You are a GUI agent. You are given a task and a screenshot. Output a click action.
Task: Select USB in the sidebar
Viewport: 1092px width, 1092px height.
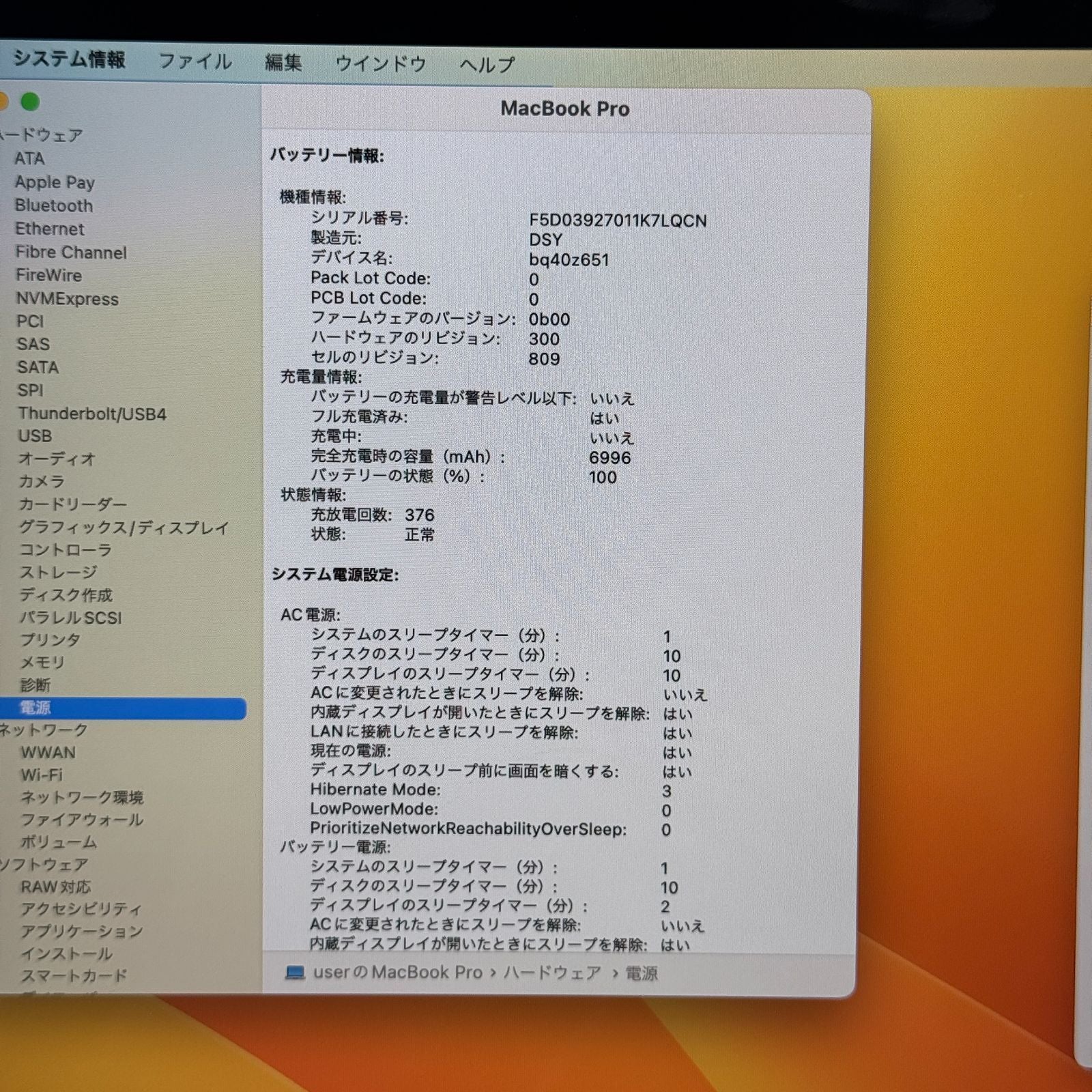pyautogui.click(x=35, y=435)
